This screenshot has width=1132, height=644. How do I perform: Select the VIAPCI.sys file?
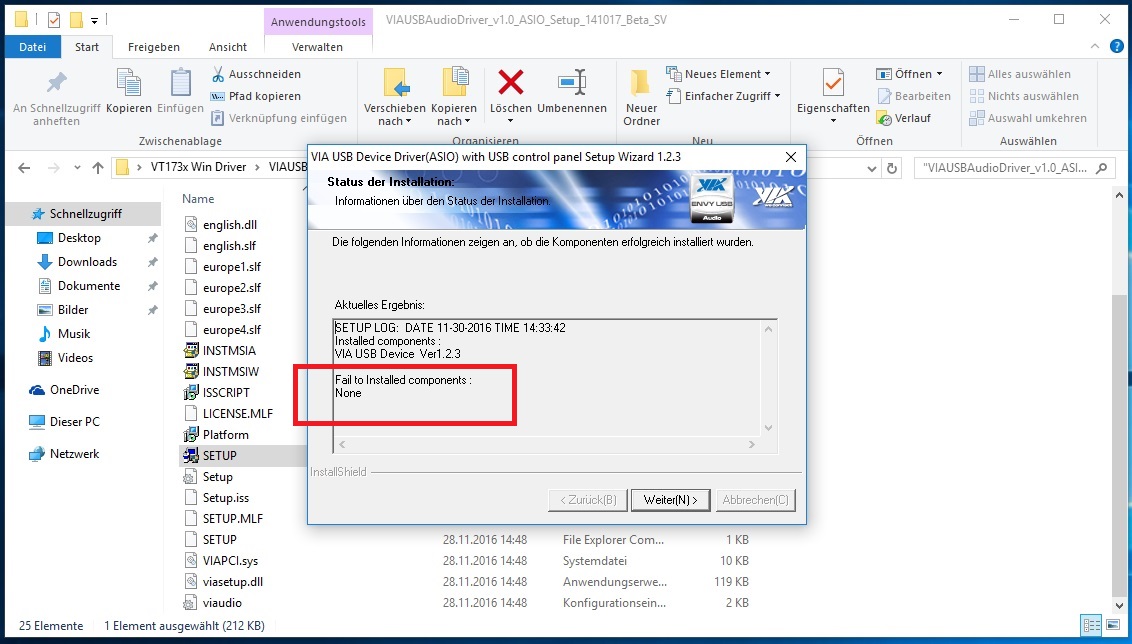(230, 560)
